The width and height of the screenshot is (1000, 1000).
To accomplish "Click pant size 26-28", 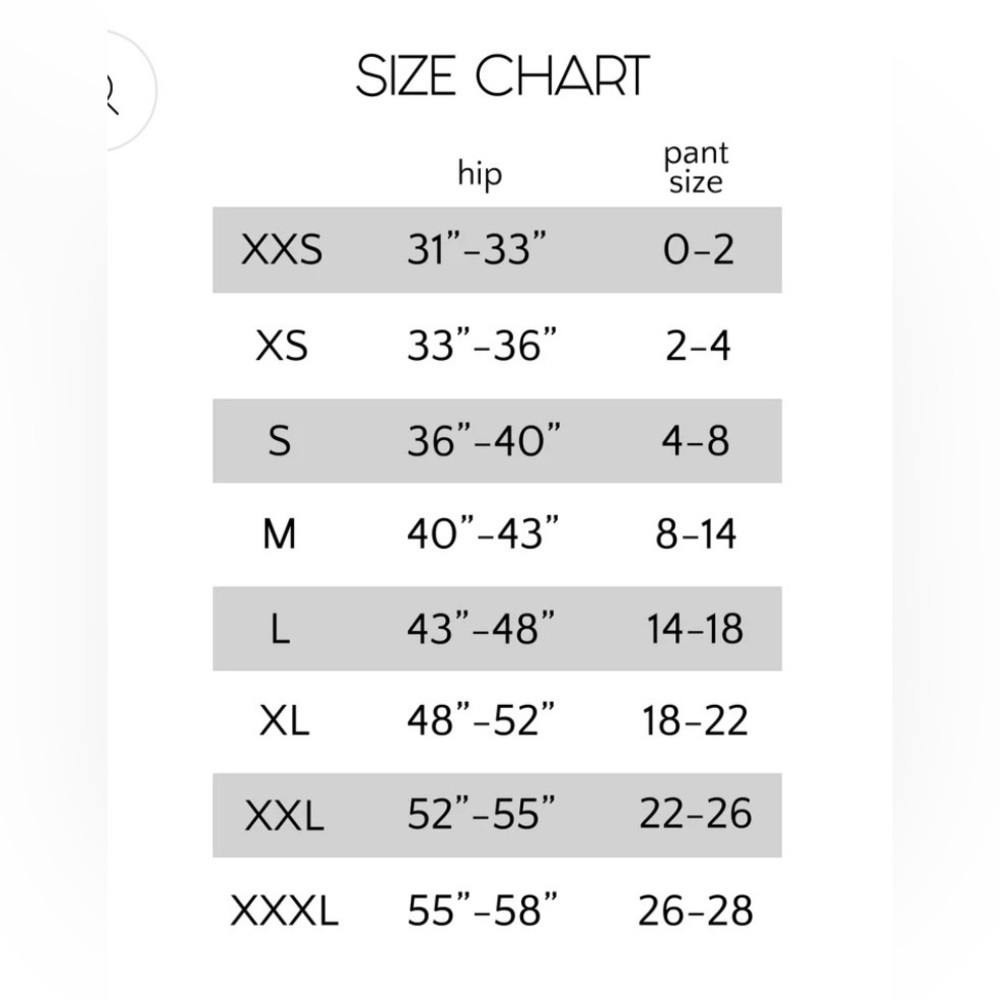I will (696, 911).
